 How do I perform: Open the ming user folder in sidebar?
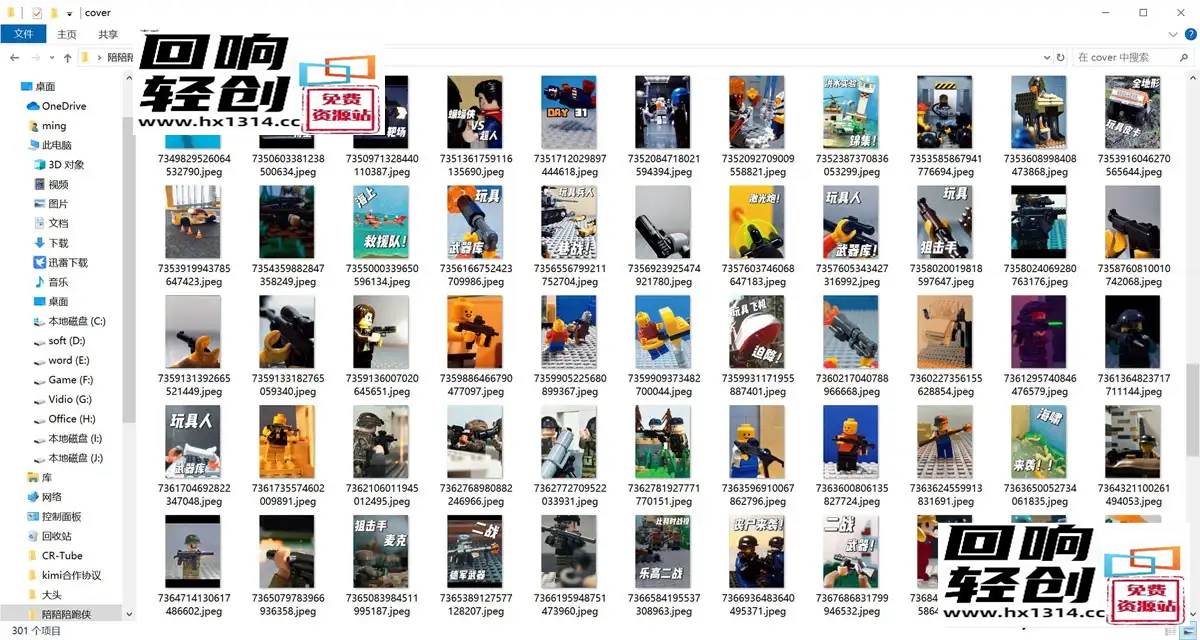[54, 126]
